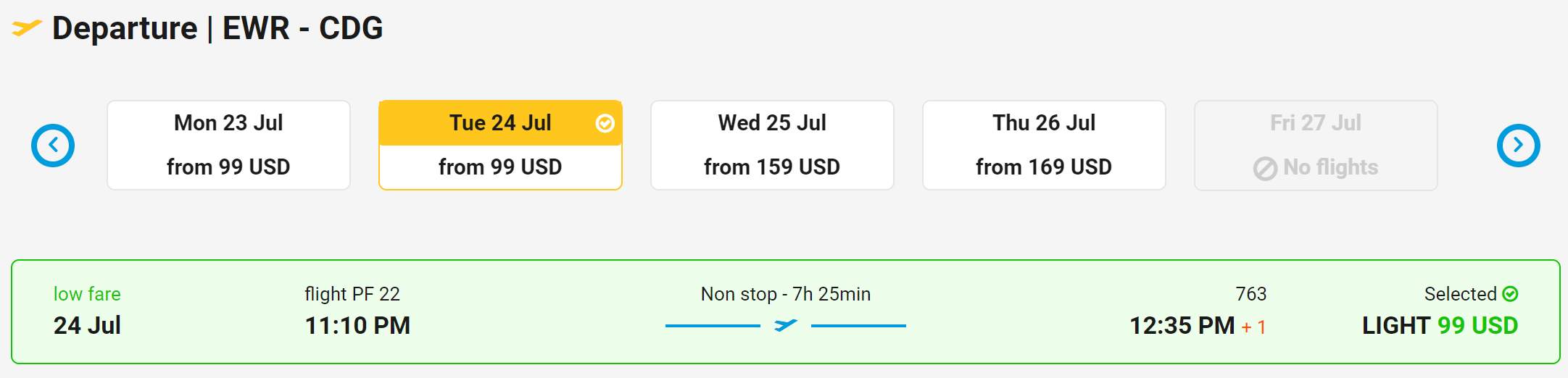This screenshot has height=378, width=1568.
Task: Switch to the Wed 25 Jul date
Action: 772,145
